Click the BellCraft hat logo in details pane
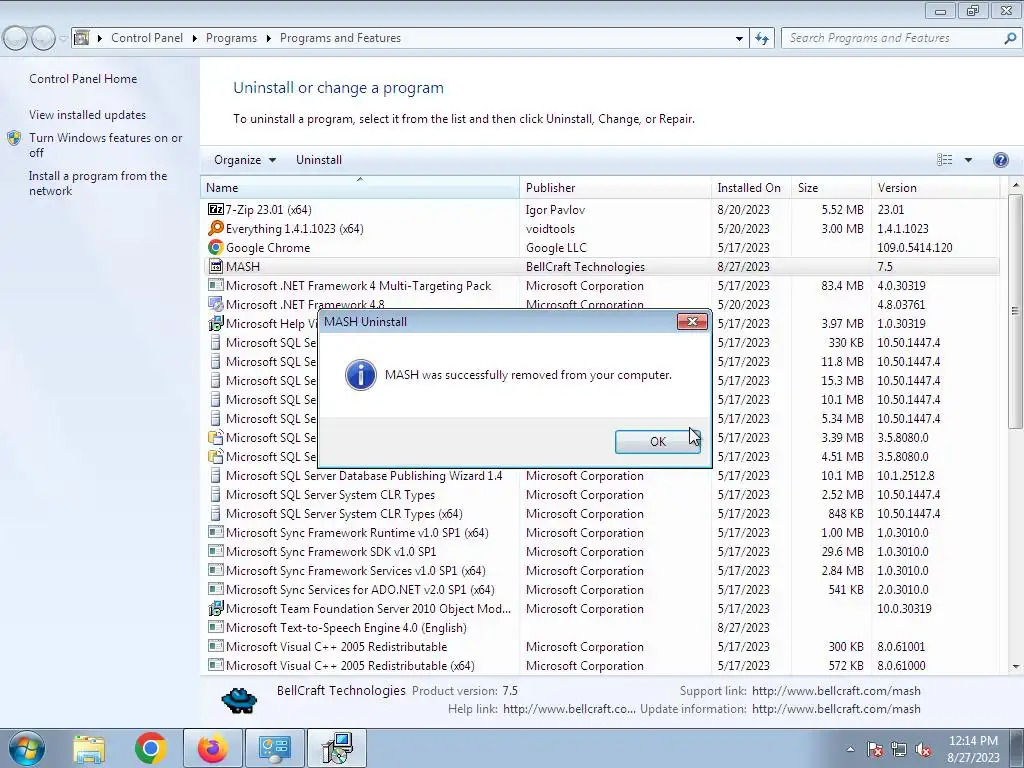This screenshot has height=768, width=1024. click(x=239, y=700)
